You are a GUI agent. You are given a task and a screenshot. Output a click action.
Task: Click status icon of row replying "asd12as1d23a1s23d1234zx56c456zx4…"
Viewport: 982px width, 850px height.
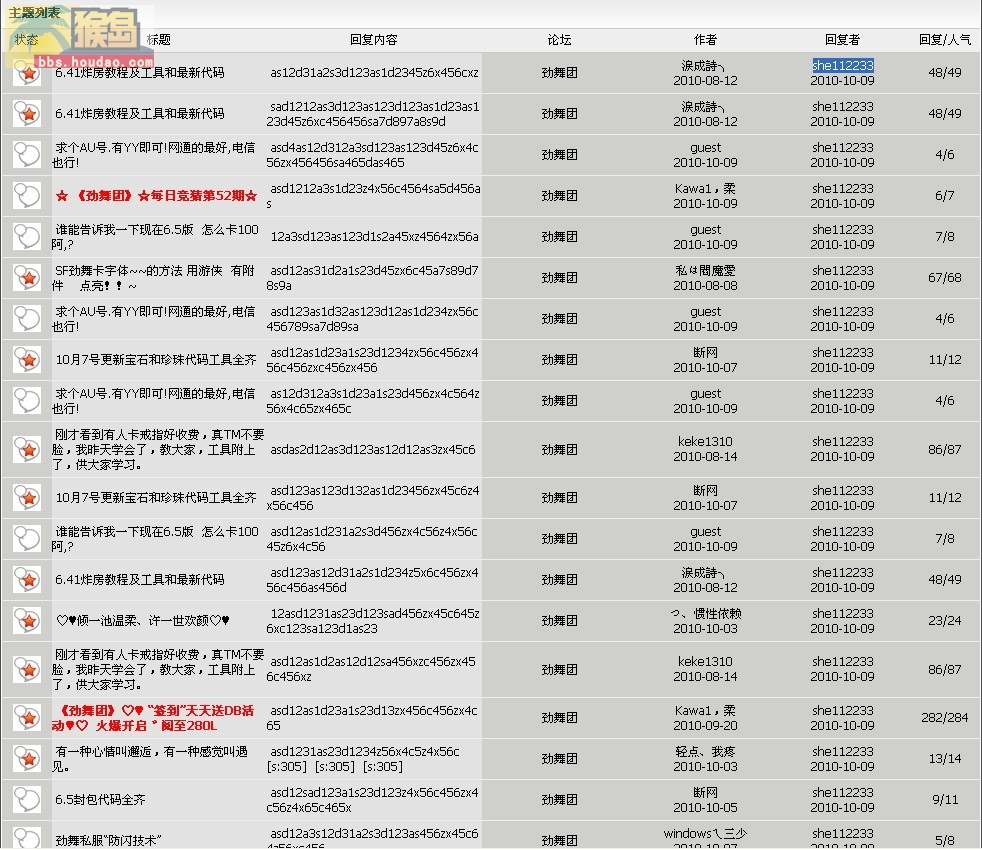coord(27,360)
